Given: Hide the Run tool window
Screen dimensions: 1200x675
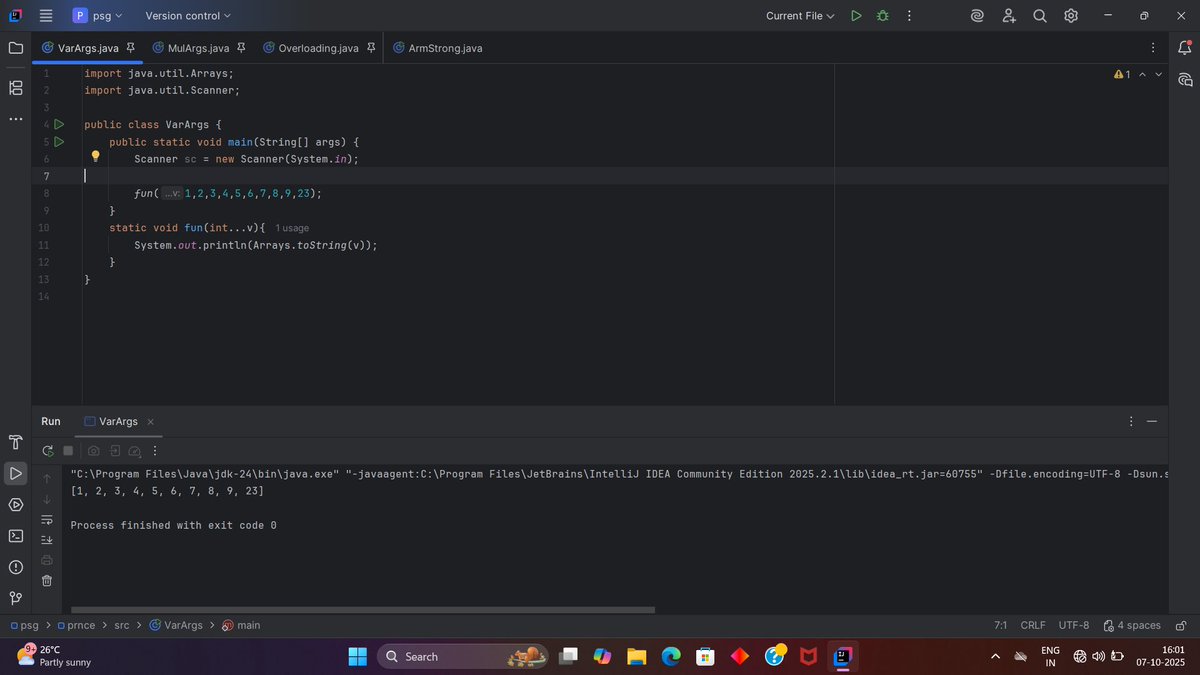Looking at the screenshot, I should (x=1152, y=421).
